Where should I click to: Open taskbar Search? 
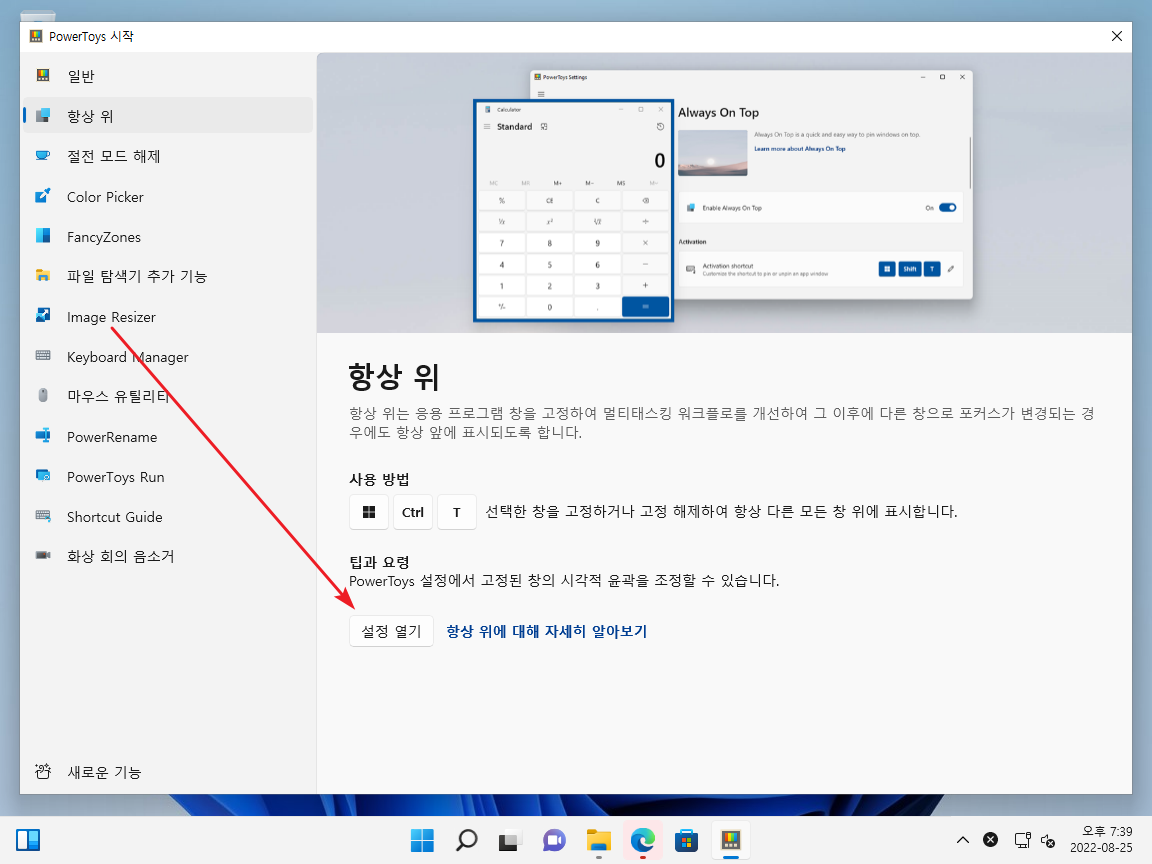click(x=466, y=840)
